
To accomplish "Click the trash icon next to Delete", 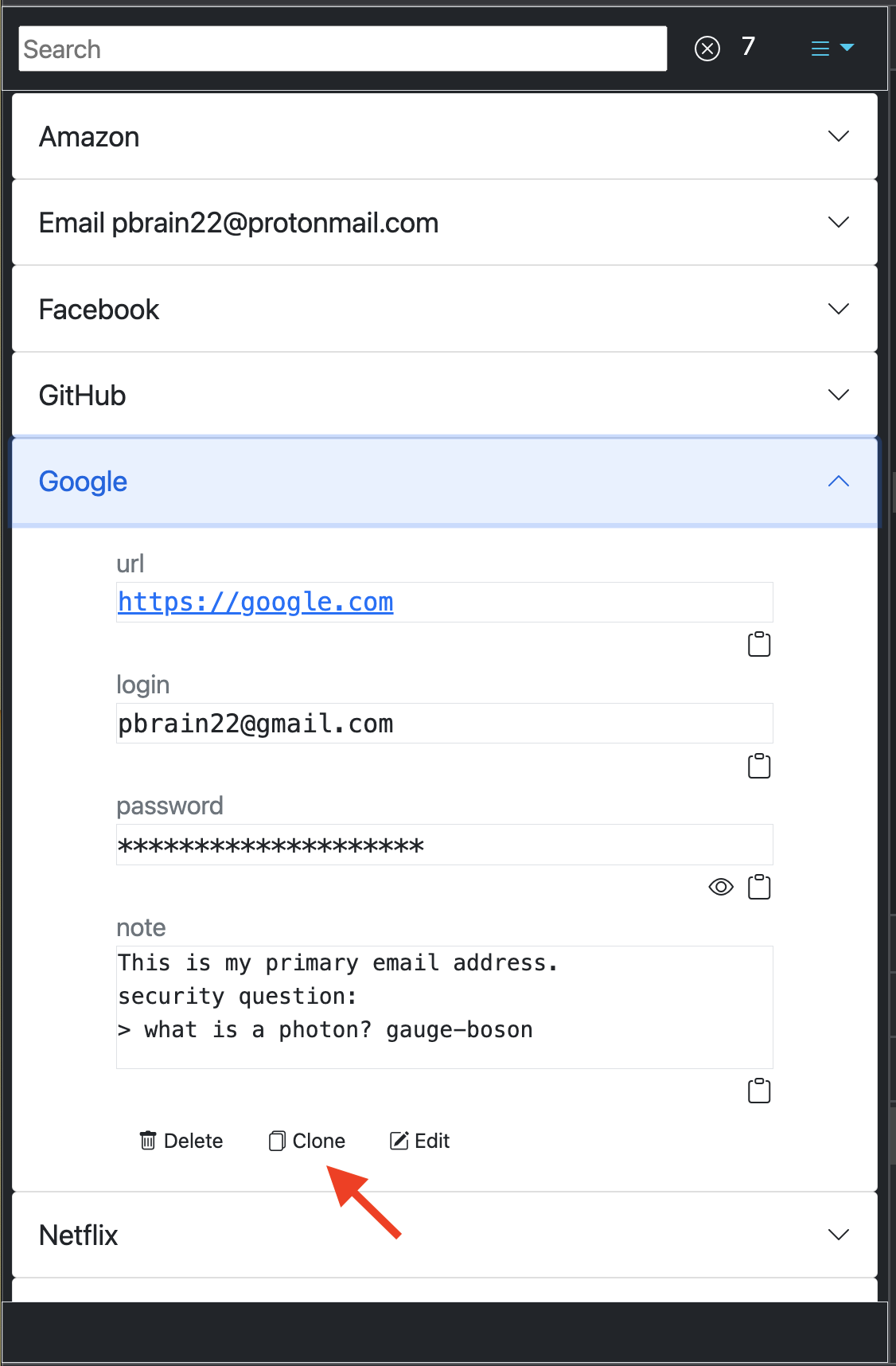I will [148, 1141].
